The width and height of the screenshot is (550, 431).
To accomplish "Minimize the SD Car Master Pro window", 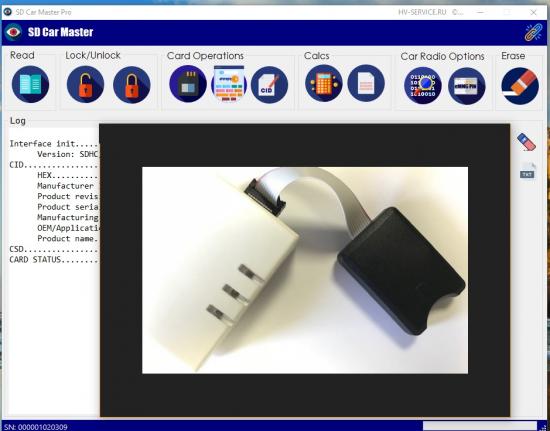I will coord(481,12).
